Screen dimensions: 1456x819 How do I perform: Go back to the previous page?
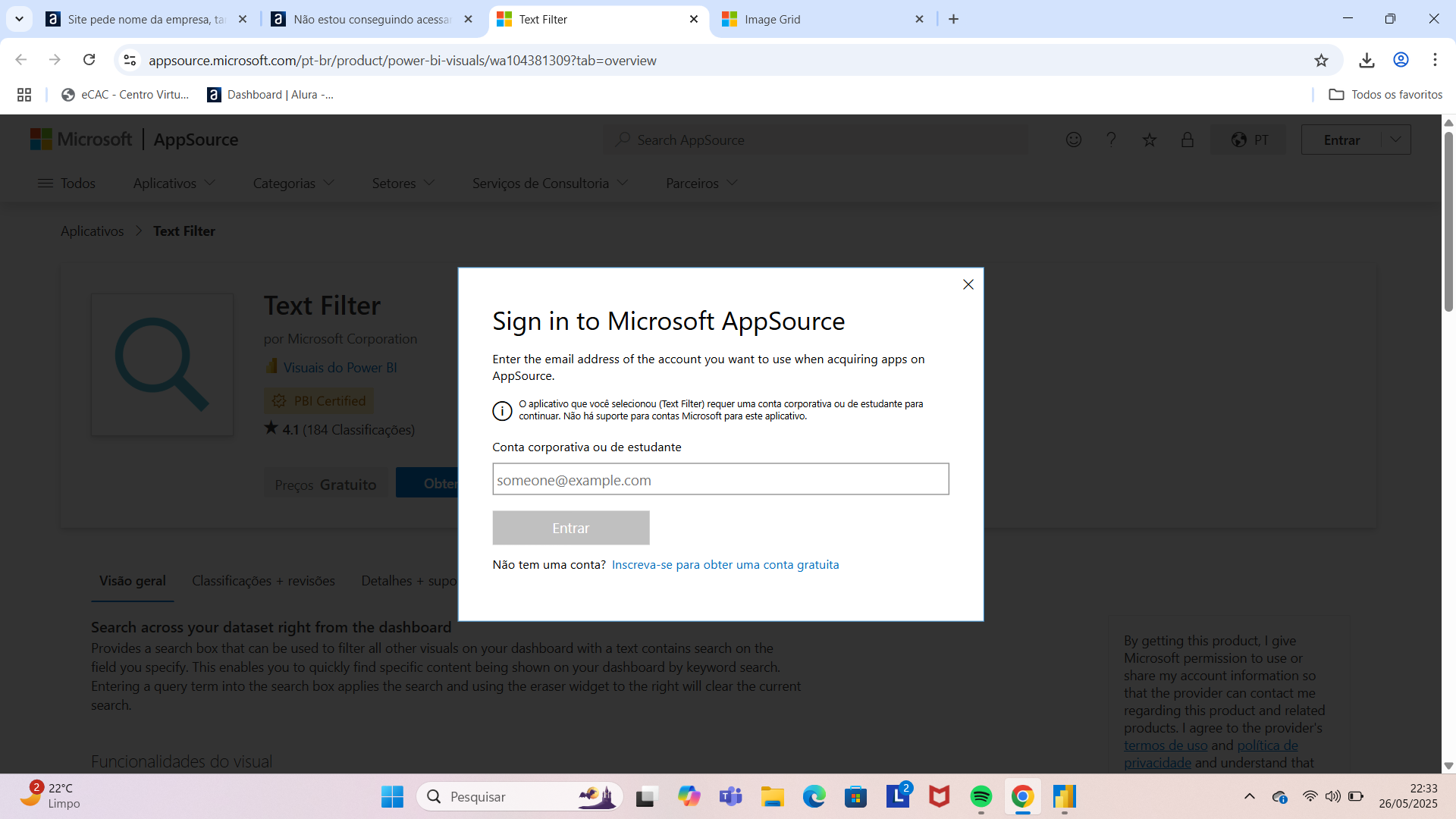[21, 60]
